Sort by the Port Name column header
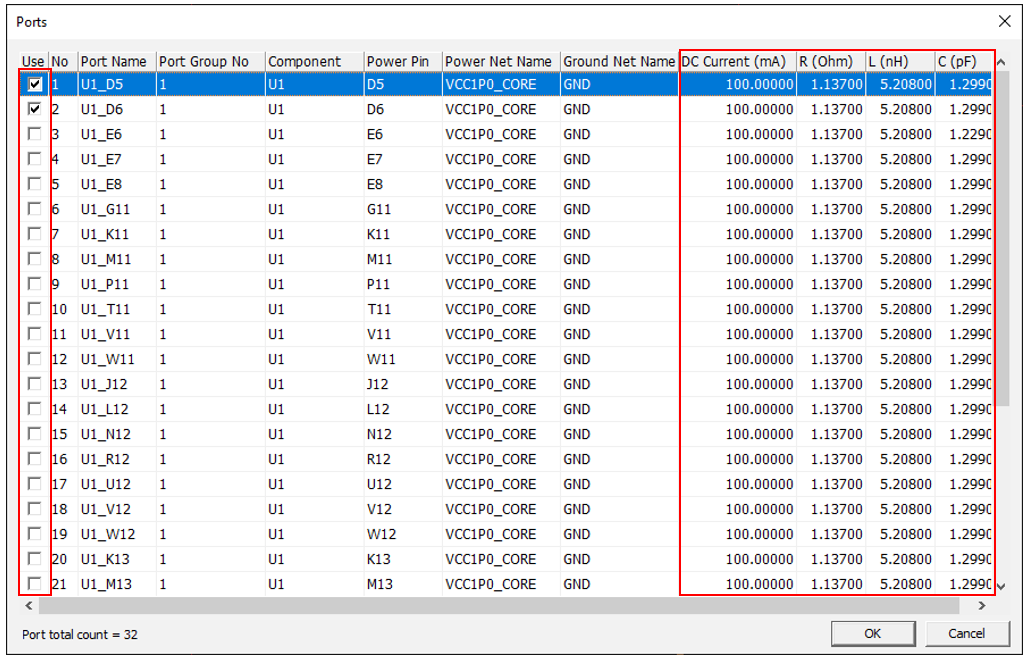This screenshot has width=1031, height=662. (116, 62)
